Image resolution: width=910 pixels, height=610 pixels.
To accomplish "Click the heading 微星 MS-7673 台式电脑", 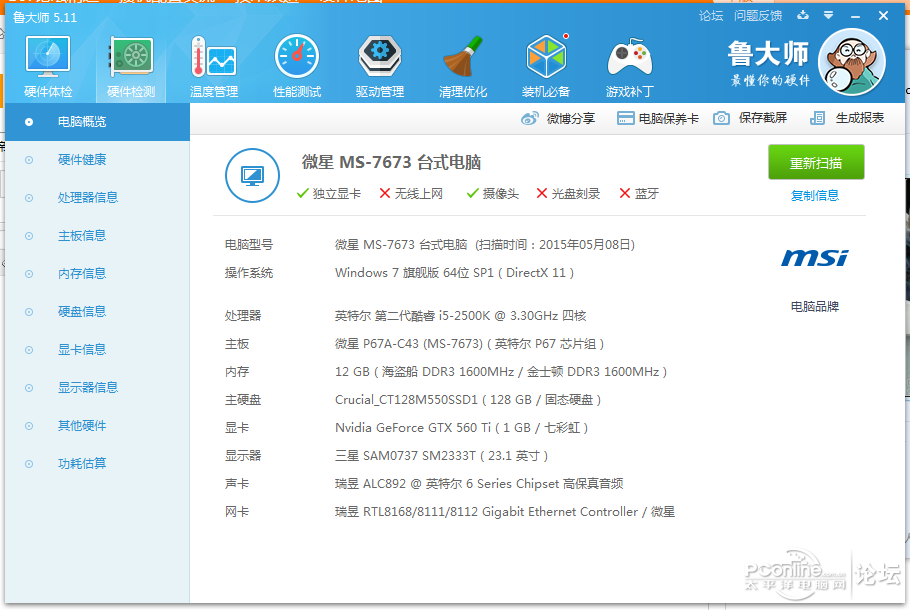I will pos(391,162).
